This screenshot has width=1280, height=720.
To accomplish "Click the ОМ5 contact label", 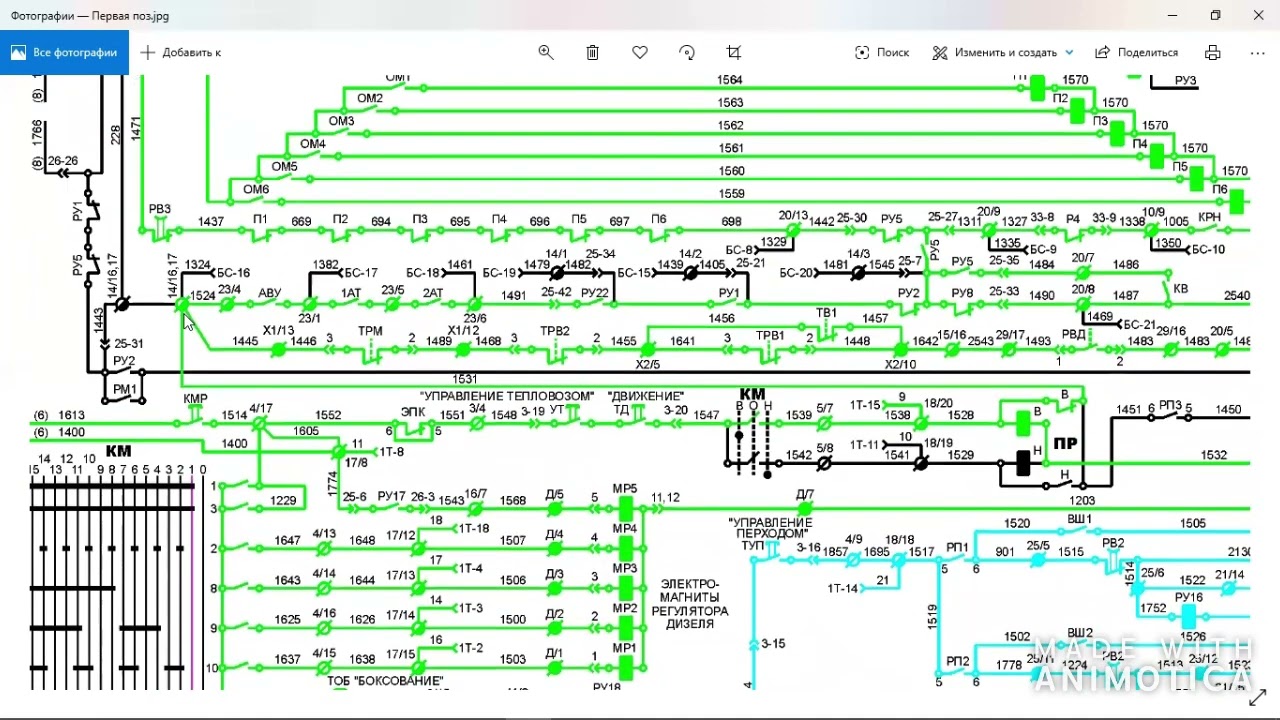I will [x=285, y=167].
